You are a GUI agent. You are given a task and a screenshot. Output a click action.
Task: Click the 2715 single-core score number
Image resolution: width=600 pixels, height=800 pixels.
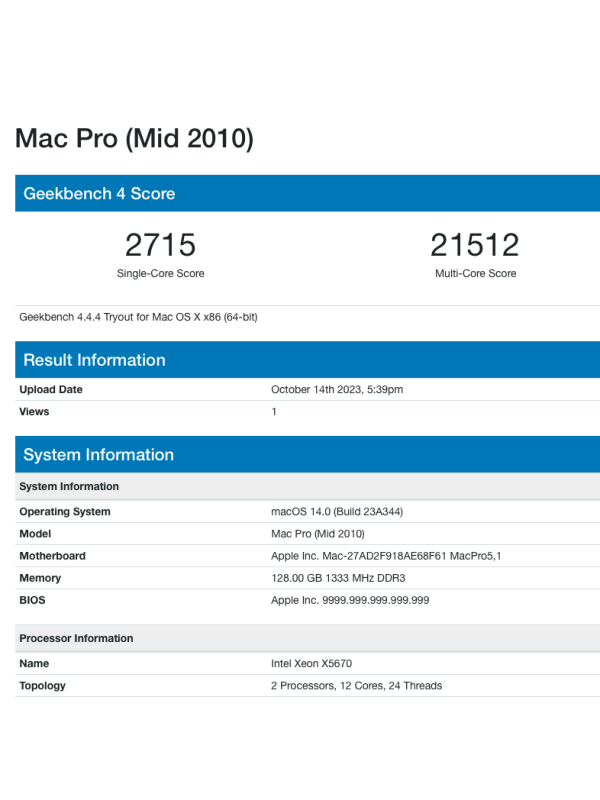(160, 245)
